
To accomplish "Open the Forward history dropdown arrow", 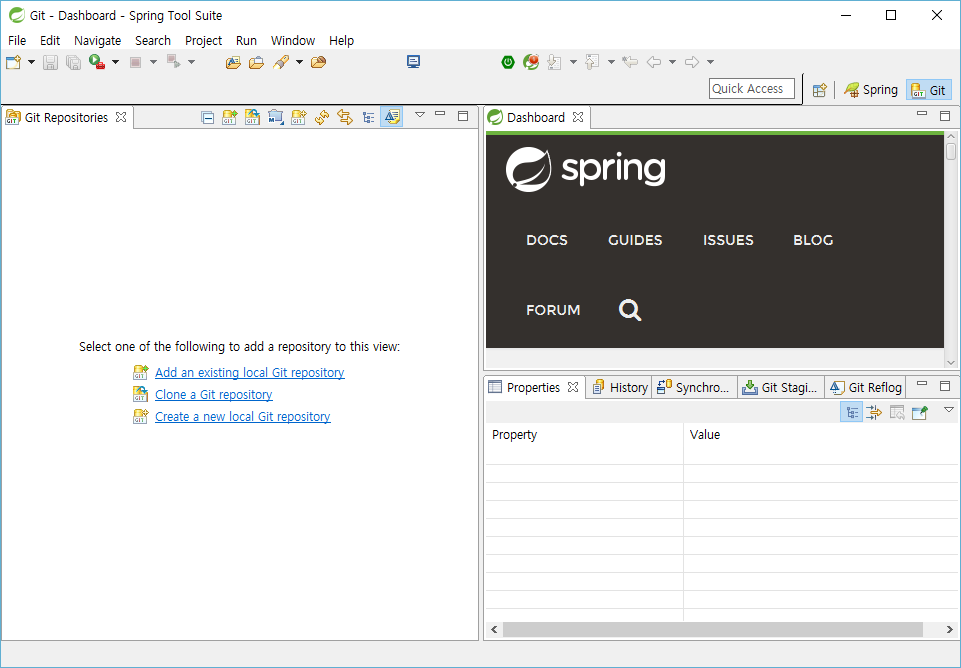I will pos(710,62).
